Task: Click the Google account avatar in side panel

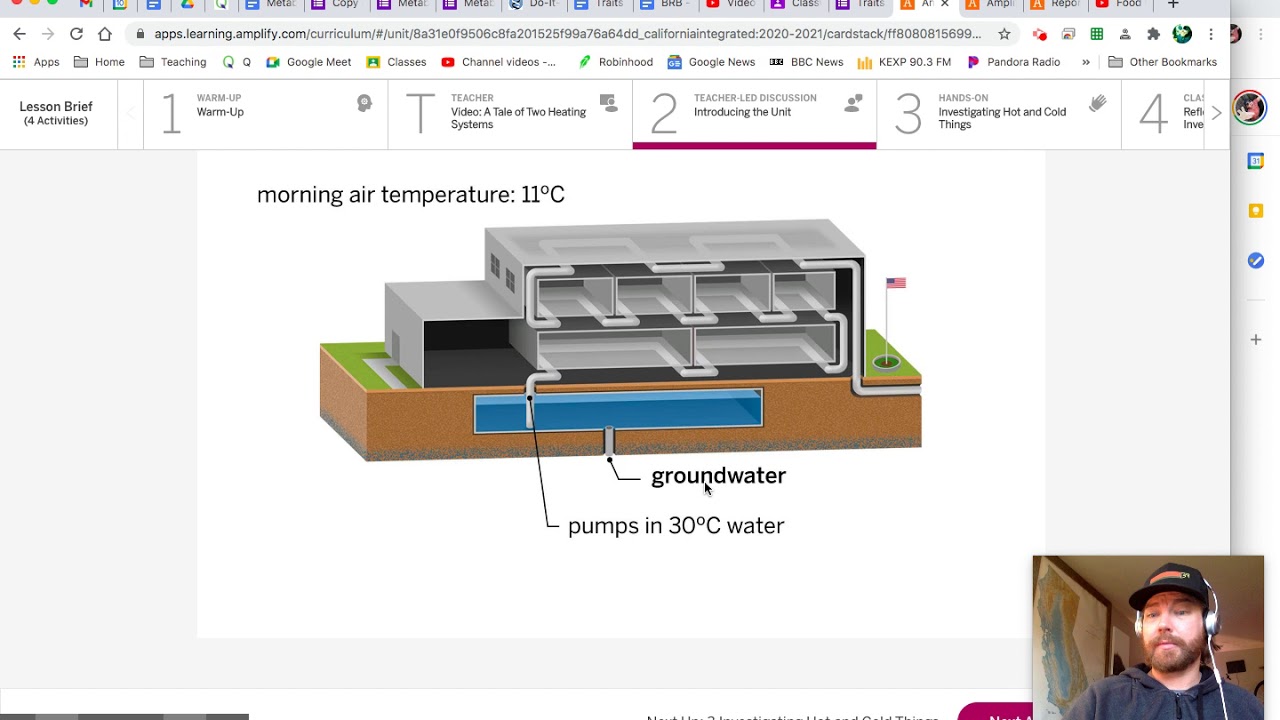Action: point(1249,107)
